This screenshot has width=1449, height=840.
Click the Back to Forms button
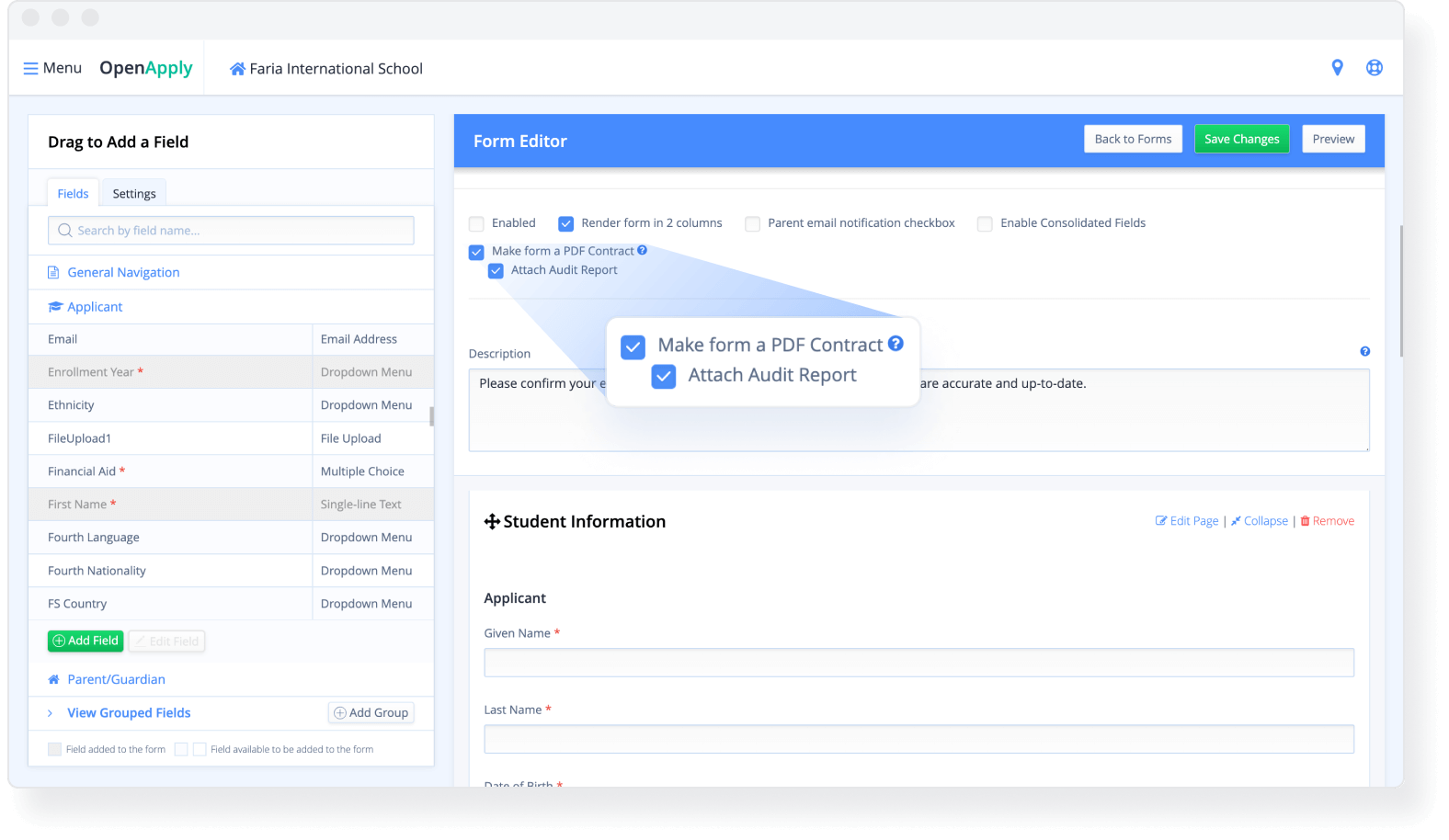pyautogui.click(x=1133, y=139)
